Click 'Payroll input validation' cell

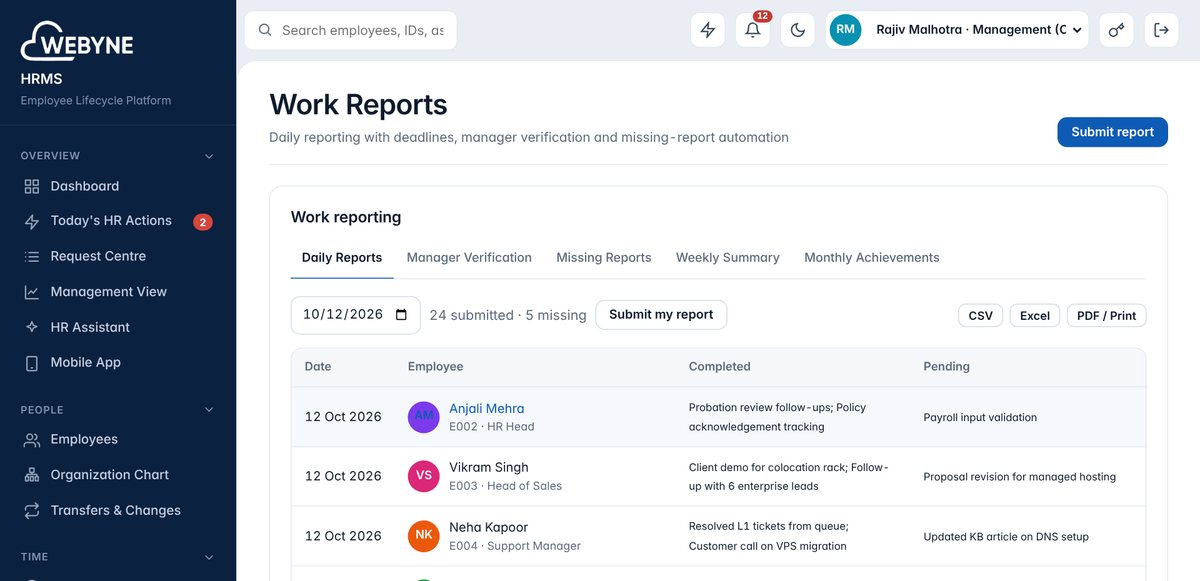coord(980,418)
